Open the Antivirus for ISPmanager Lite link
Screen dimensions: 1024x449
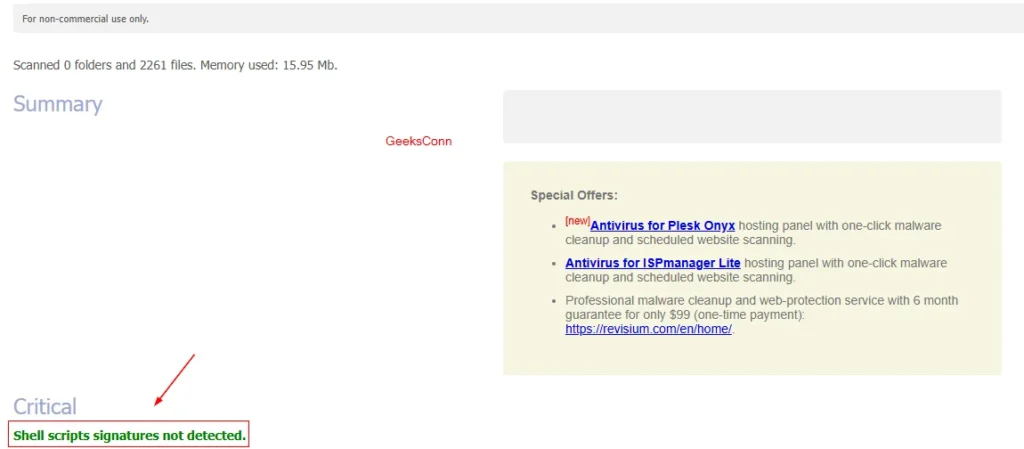pos(651,263)
